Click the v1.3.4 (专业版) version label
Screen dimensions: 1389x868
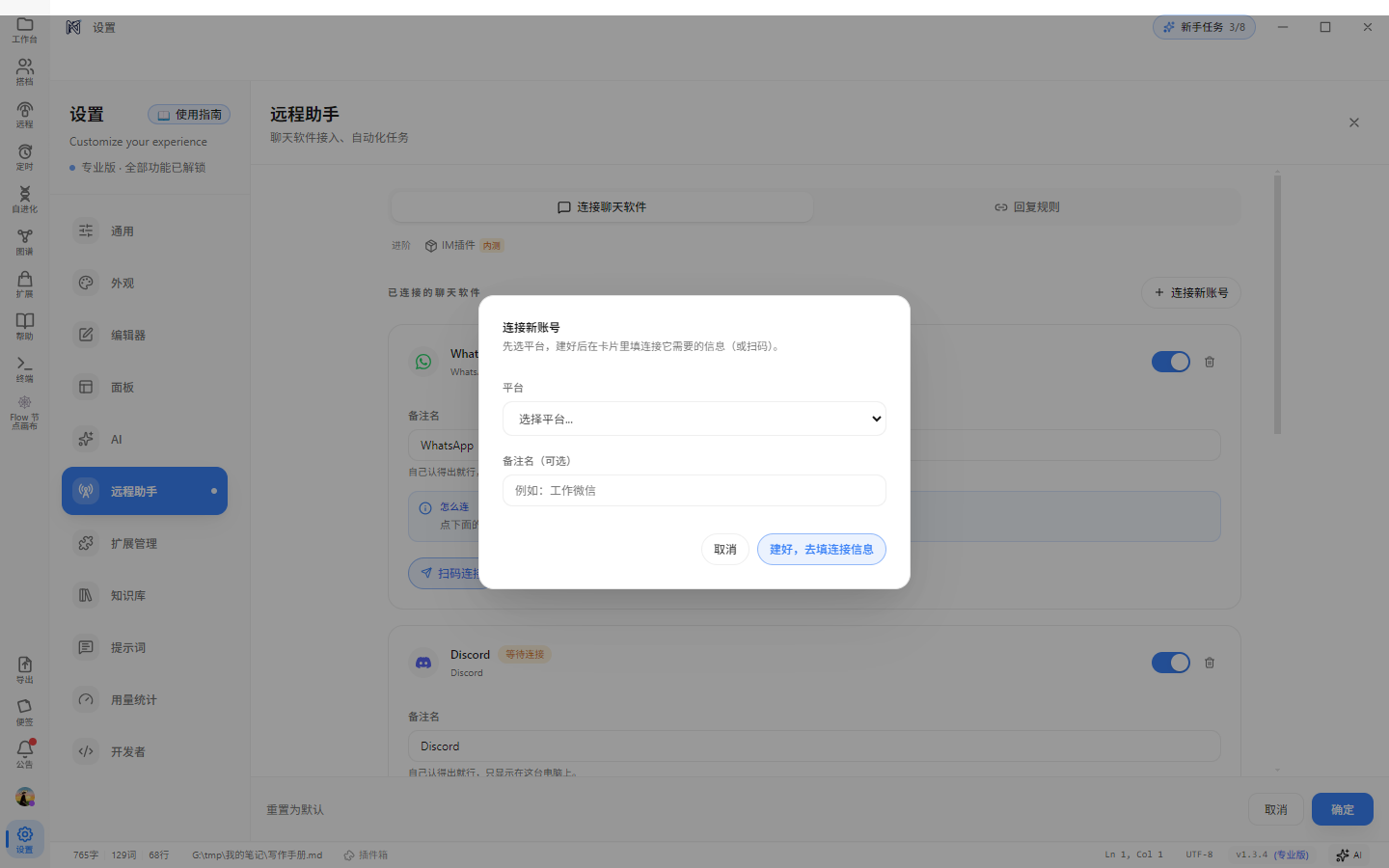click(x=1272, y=854)
